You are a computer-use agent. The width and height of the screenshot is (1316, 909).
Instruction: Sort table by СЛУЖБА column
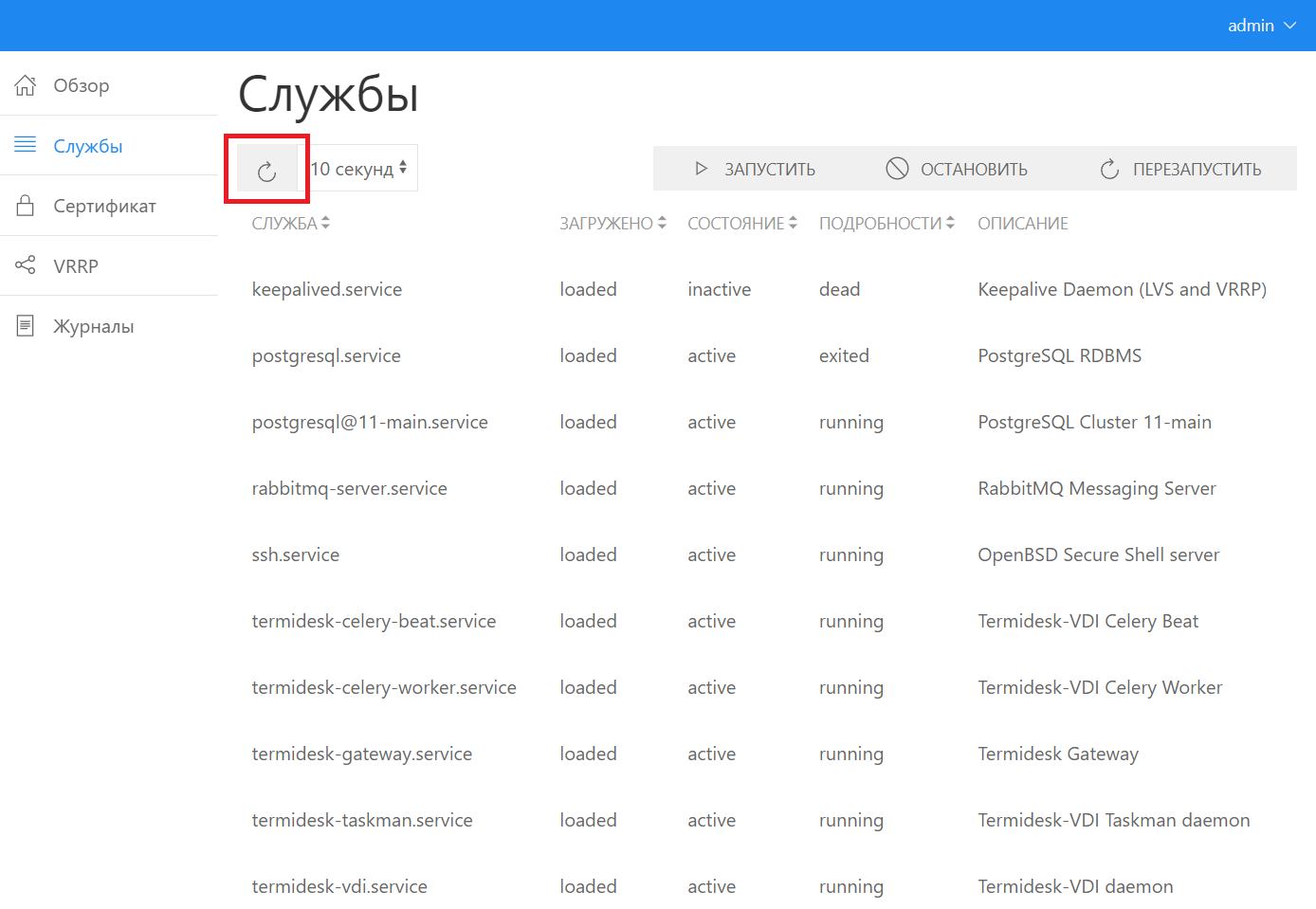pos(290,224)
